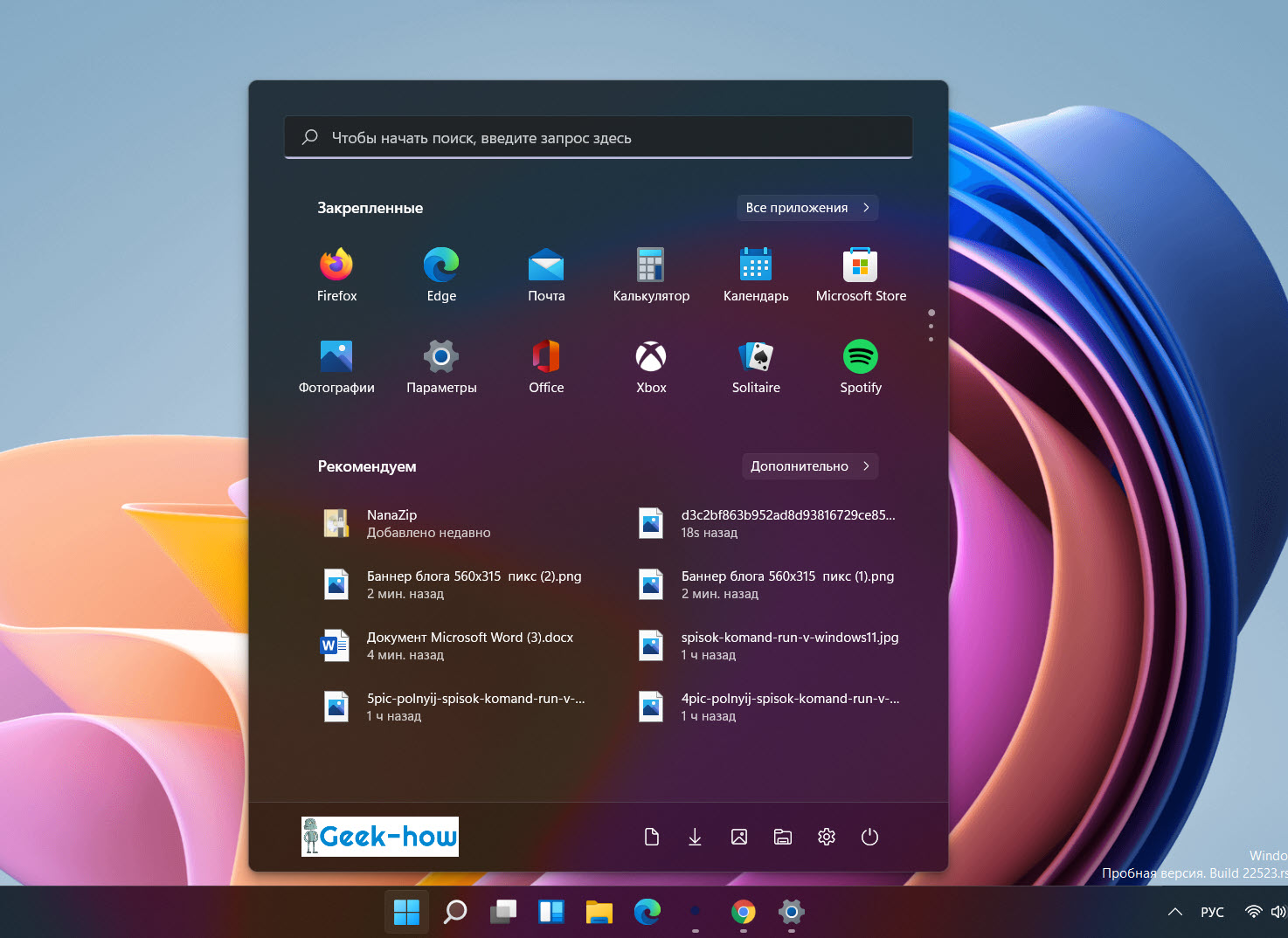Screen dimensions: 1288x938
Task: Open Widgets on the taskbar
Action: 551,912
